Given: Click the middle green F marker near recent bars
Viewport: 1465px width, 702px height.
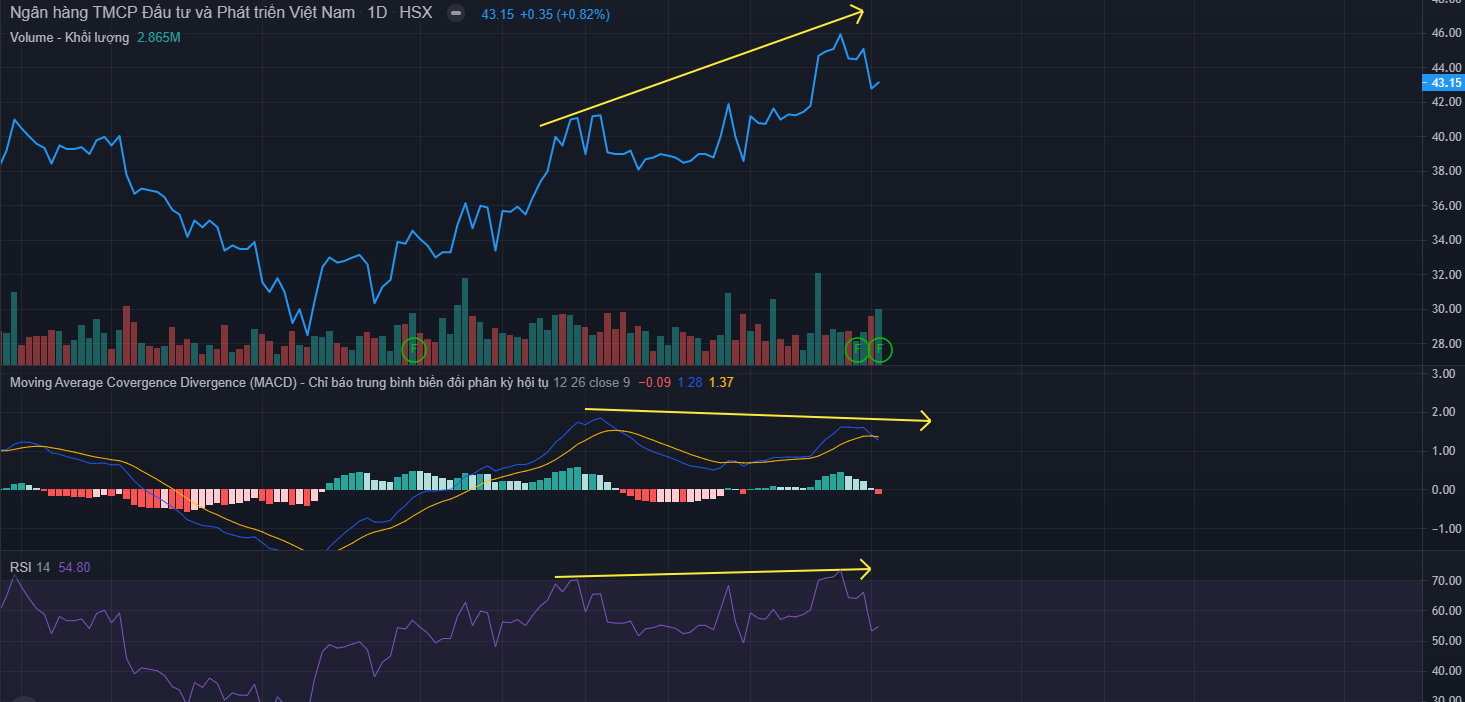Looking at the screenshot, I should [x=857, y=349].
